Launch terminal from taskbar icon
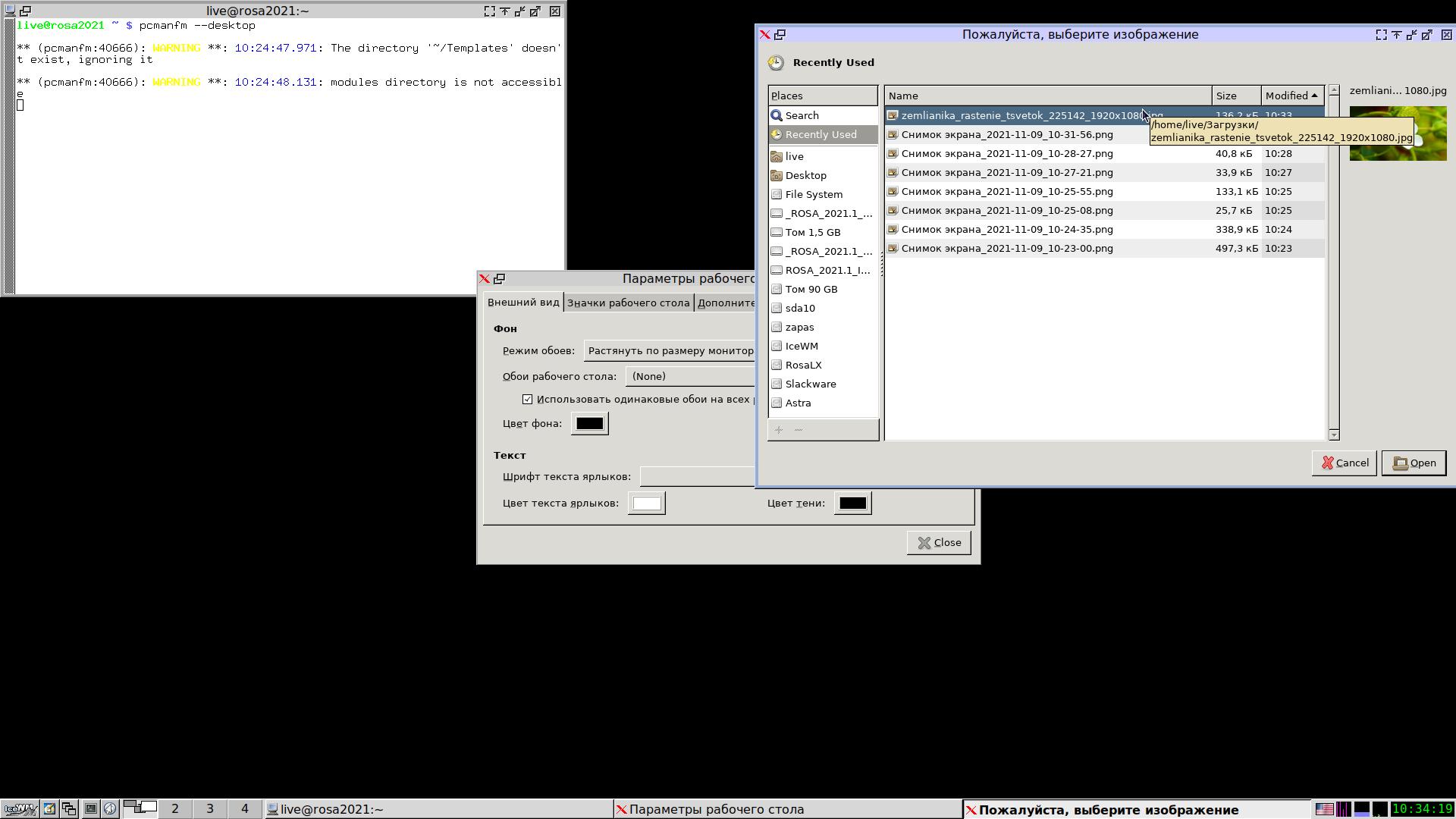1456x819 pixels. [90, 808]
